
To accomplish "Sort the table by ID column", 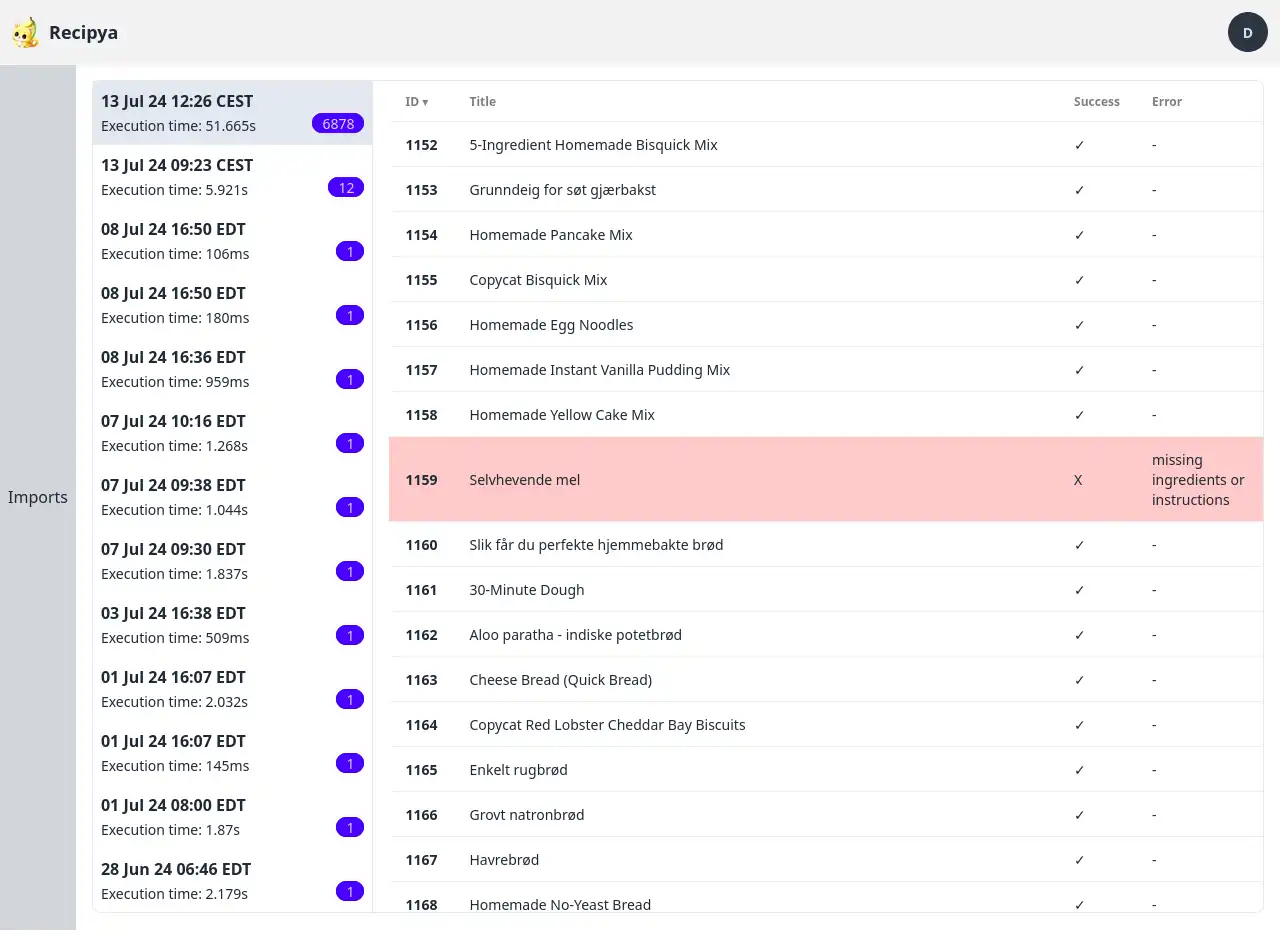I will point(416,102).
